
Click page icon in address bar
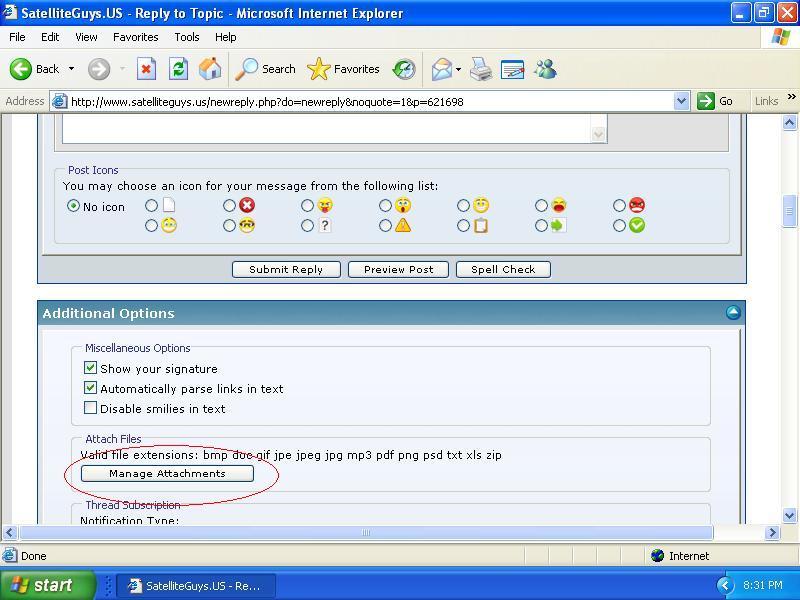60,101
